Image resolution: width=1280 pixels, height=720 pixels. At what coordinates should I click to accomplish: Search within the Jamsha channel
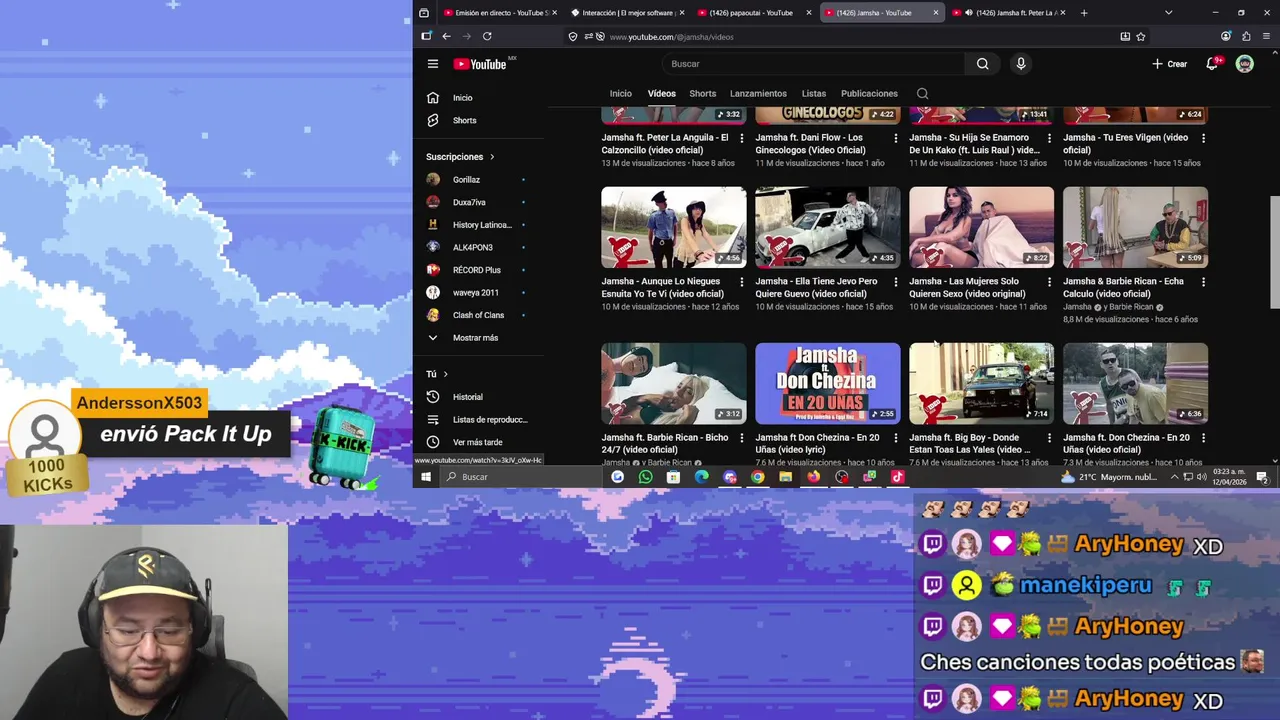click(x=922, y=94)
